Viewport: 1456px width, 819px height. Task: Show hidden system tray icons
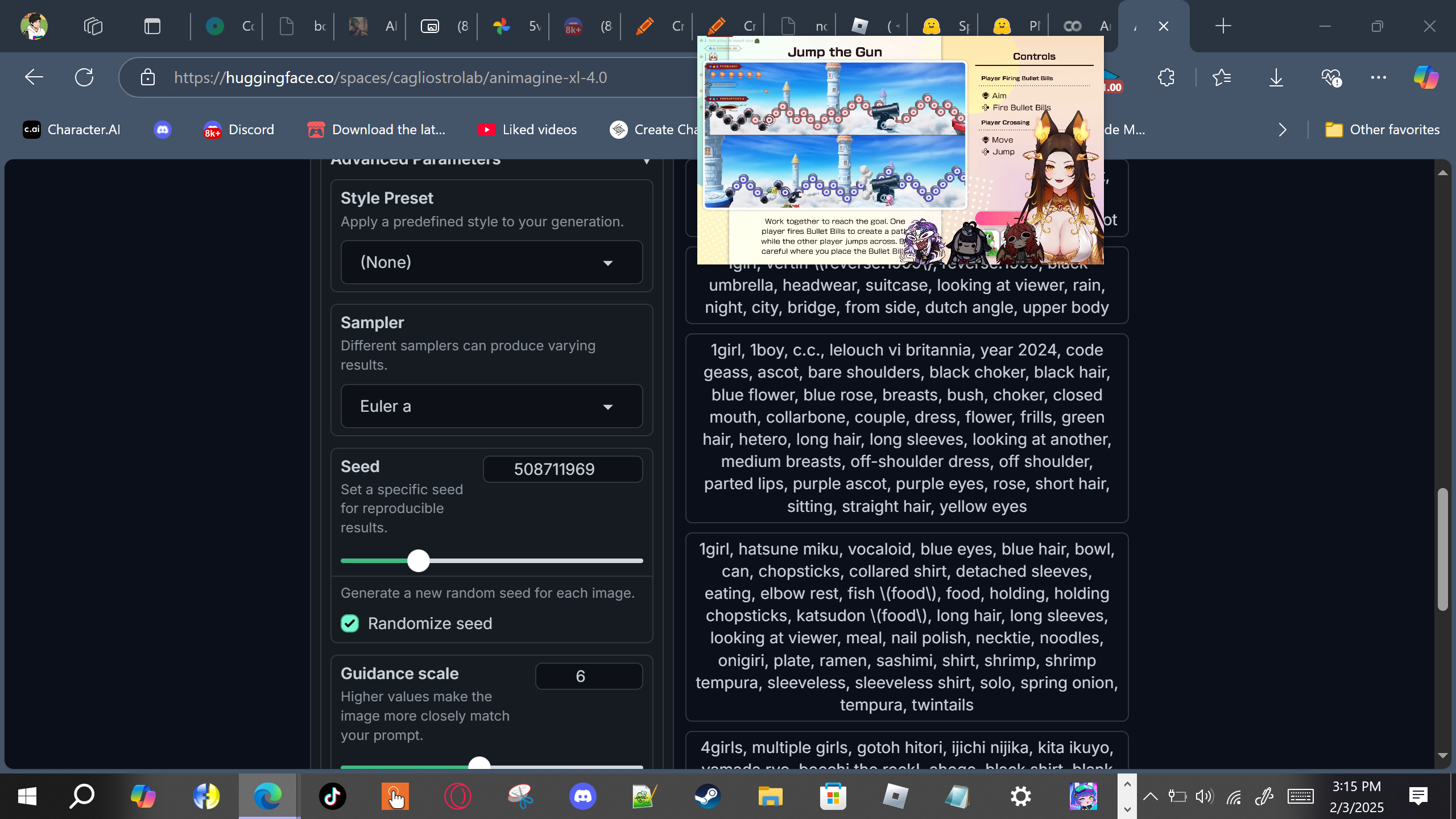click(1150, 796)
